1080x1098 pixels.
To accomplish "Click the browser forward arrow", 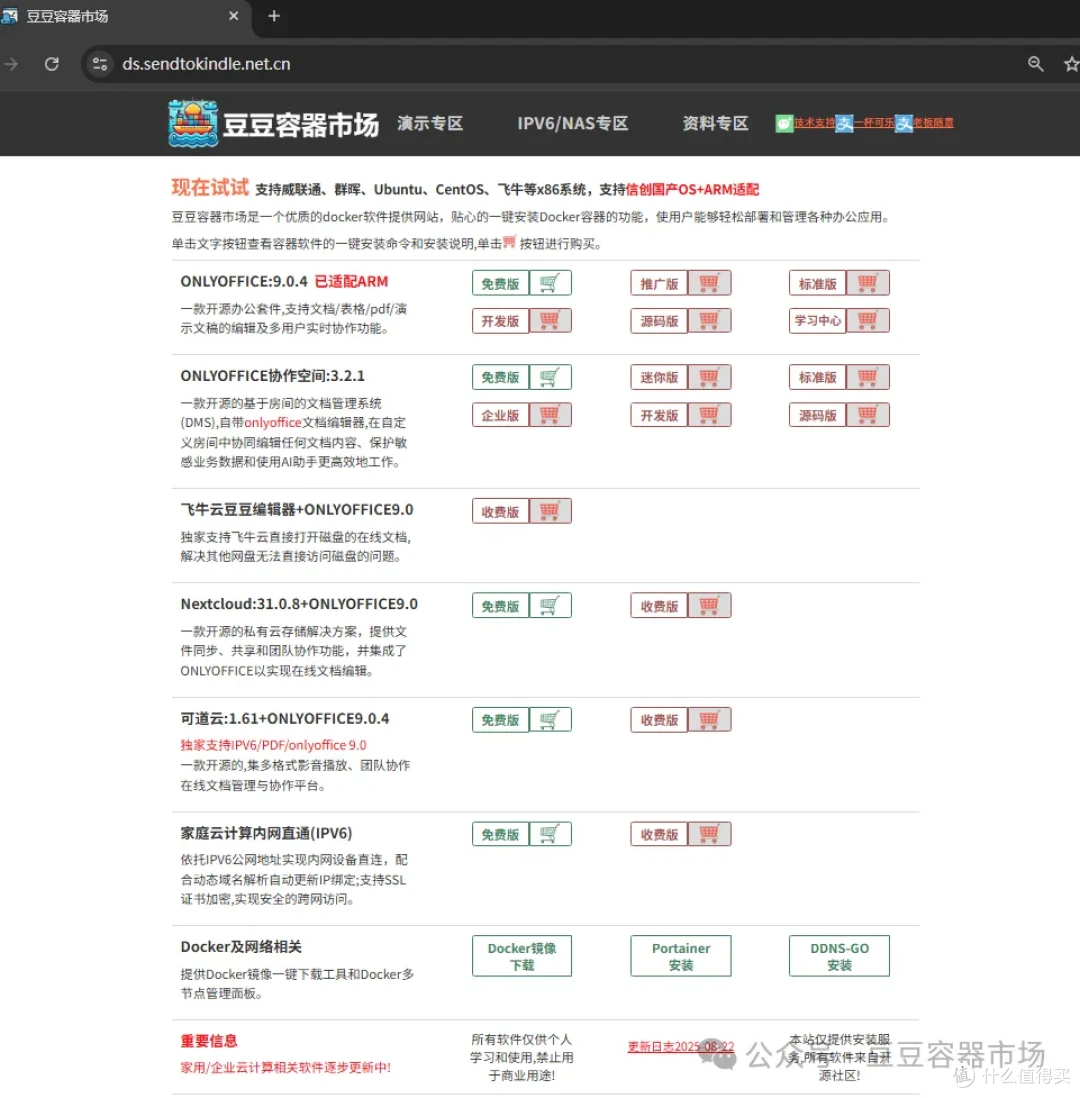I will click(x=11, y=64).
